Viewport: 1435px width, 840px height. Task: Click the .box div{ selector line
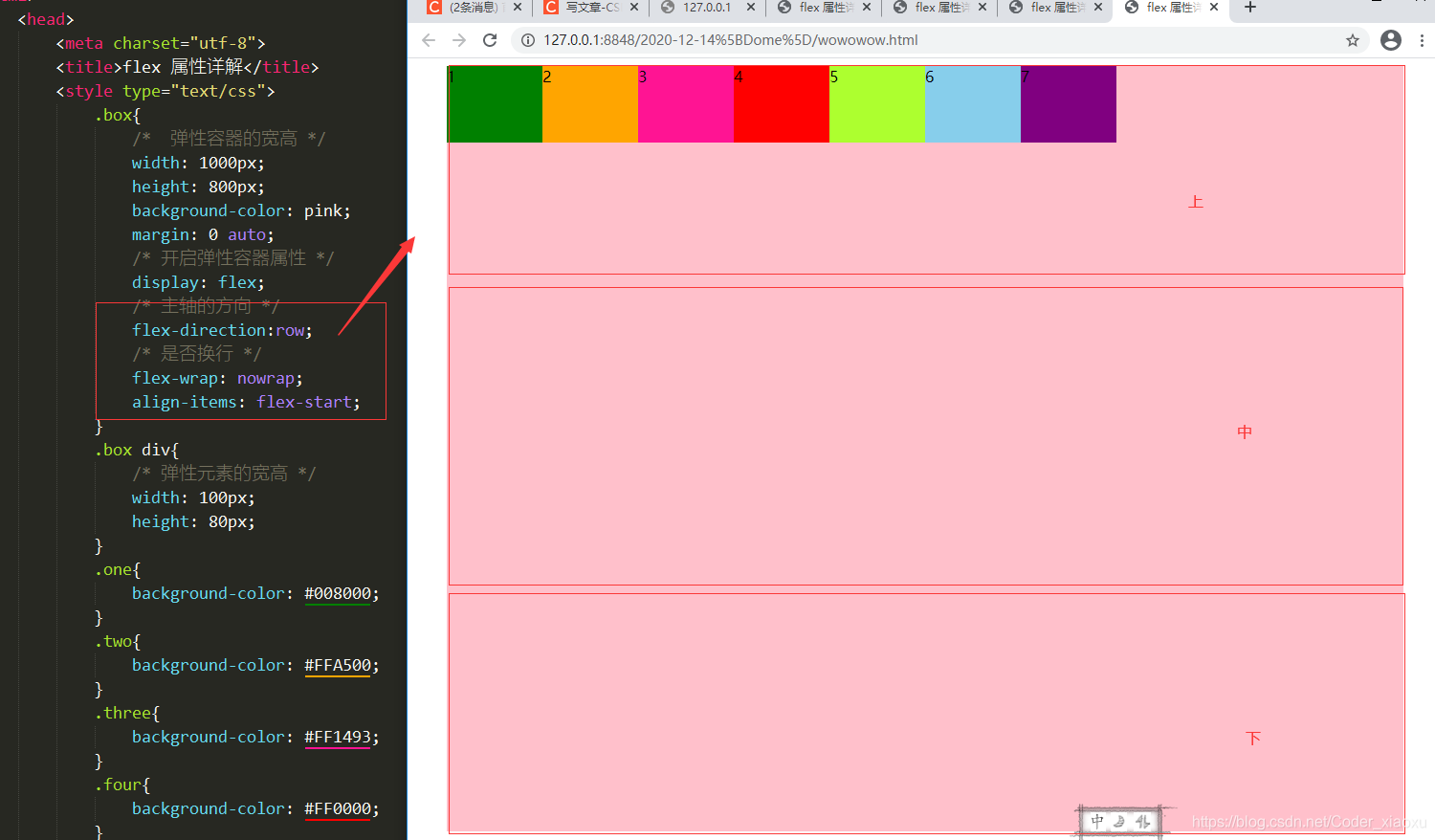coord(137,450)
